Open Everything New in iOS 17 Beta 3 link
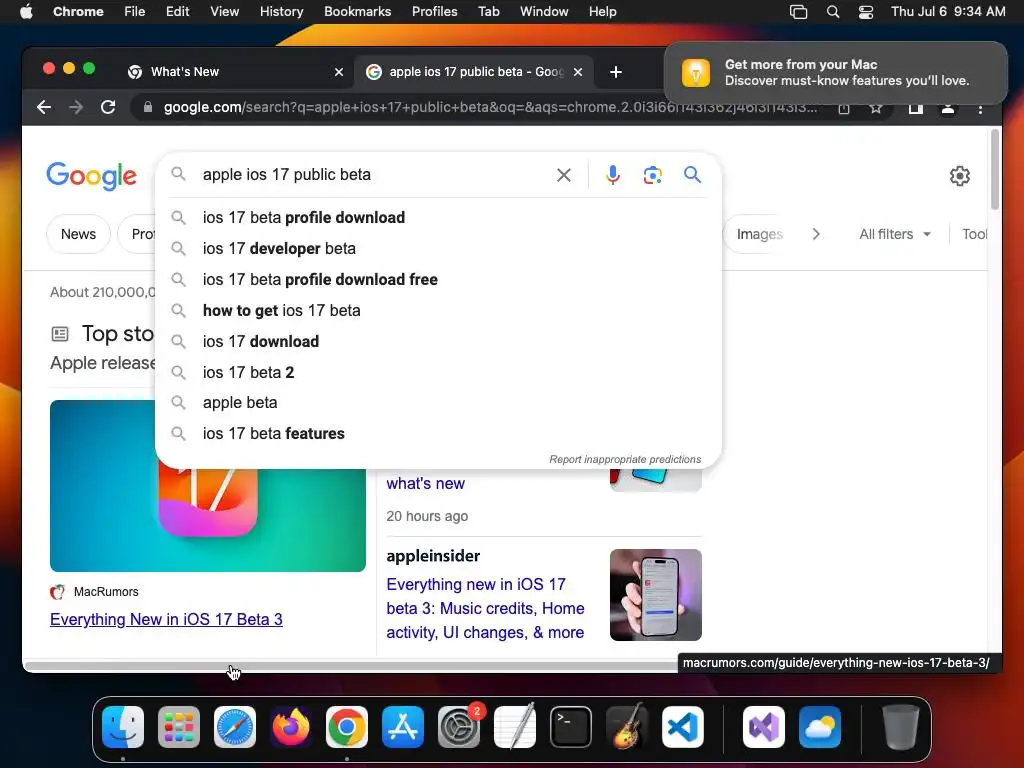This screenshot has width=1024, height=768. pyautogui.click(x=166, y=619)
